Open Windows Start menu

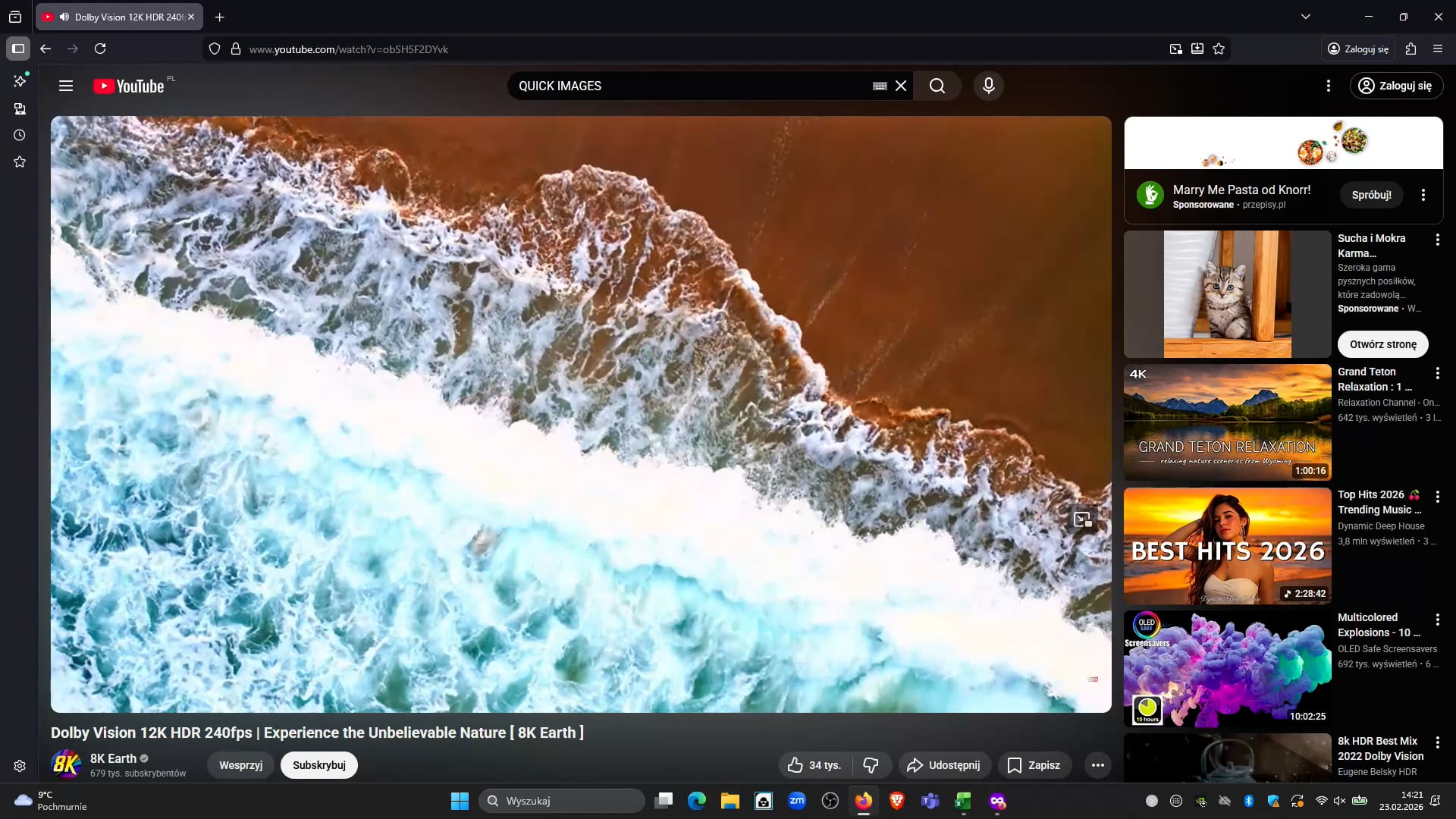(460, 801)
